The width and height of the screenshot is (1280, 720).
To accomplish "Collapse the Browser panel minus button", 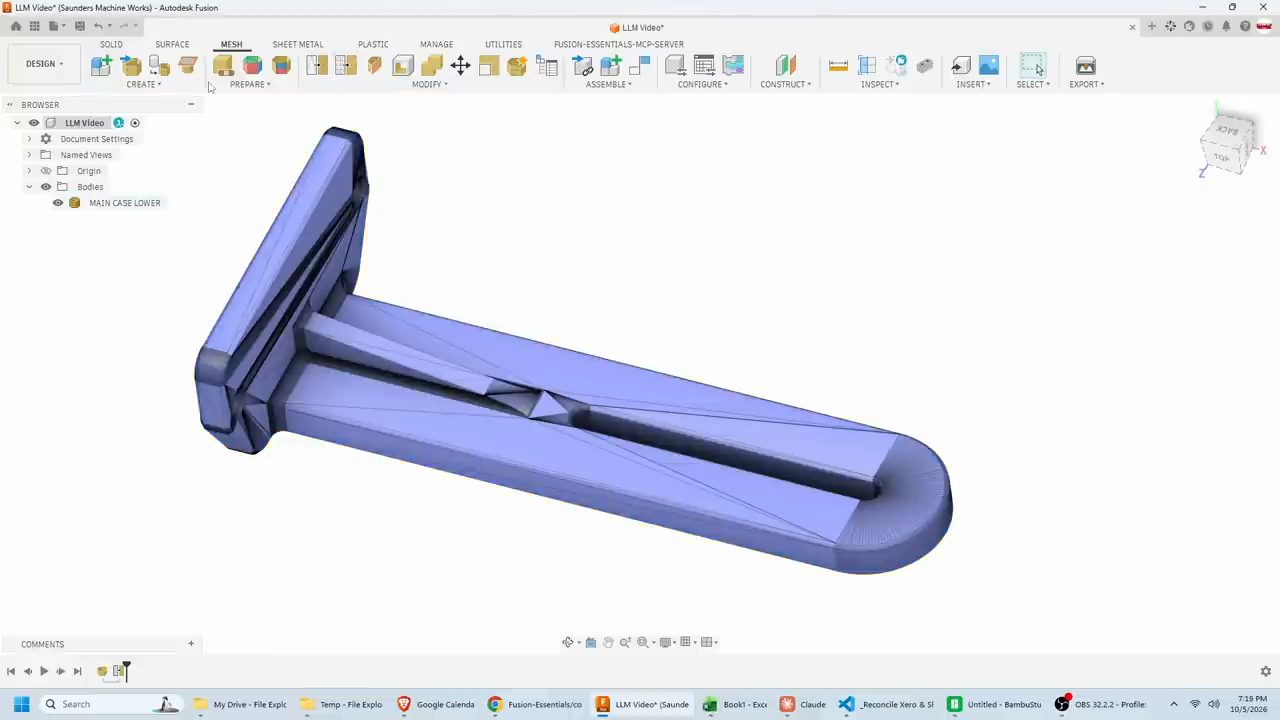I will pyautogui.click(x=191, y=104).
